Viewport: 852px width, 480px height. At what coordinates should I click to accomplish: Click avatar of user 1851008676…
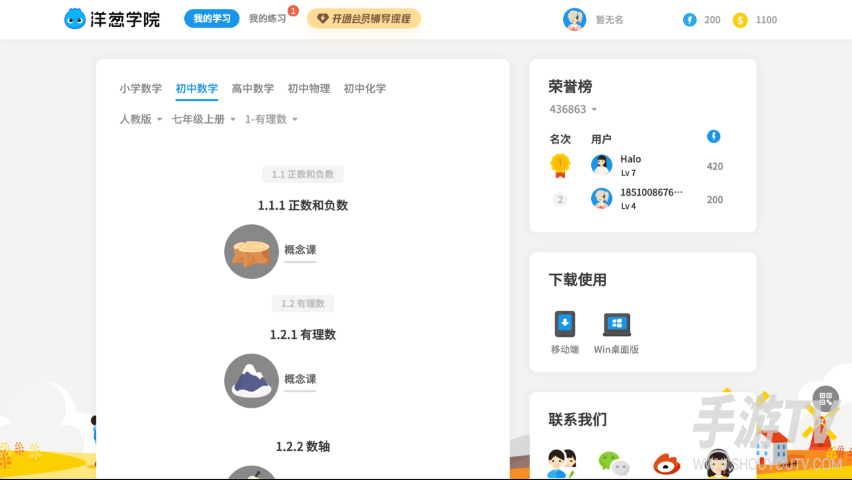coord(602,198)
